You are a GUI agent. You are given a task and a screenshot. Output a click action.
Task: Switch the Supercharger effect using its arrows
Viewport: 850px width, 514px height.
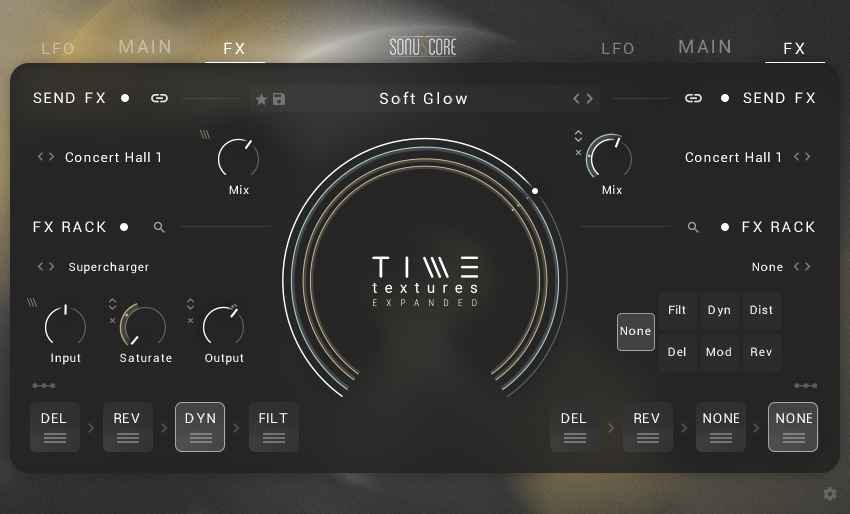click(46, 267)
